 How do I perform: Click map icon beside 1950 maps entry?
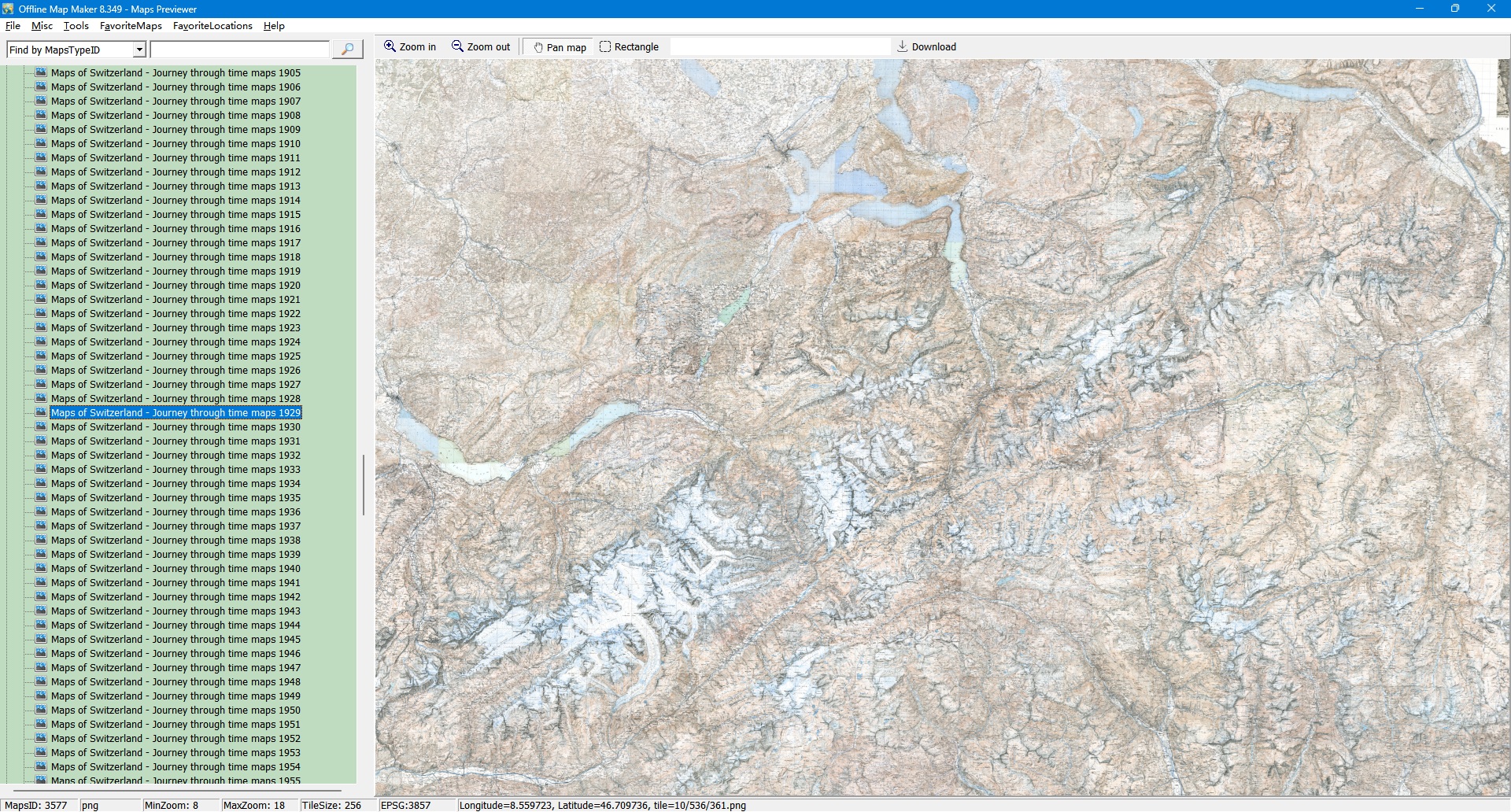click(x=41, y=710)
